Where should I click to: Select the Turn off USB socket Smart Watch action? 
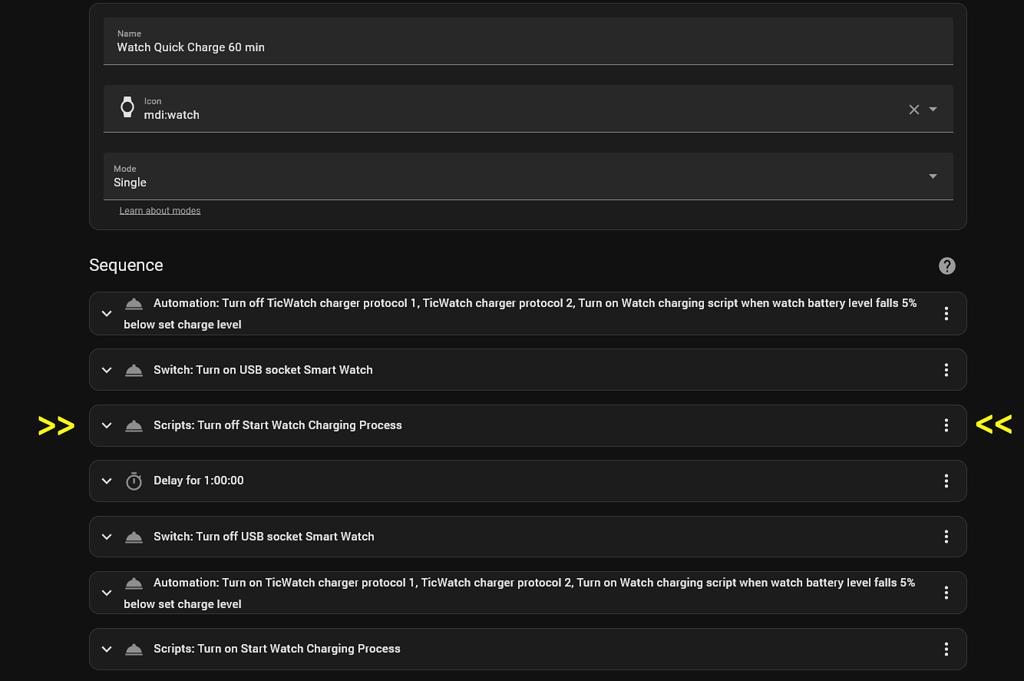[400, 536]
